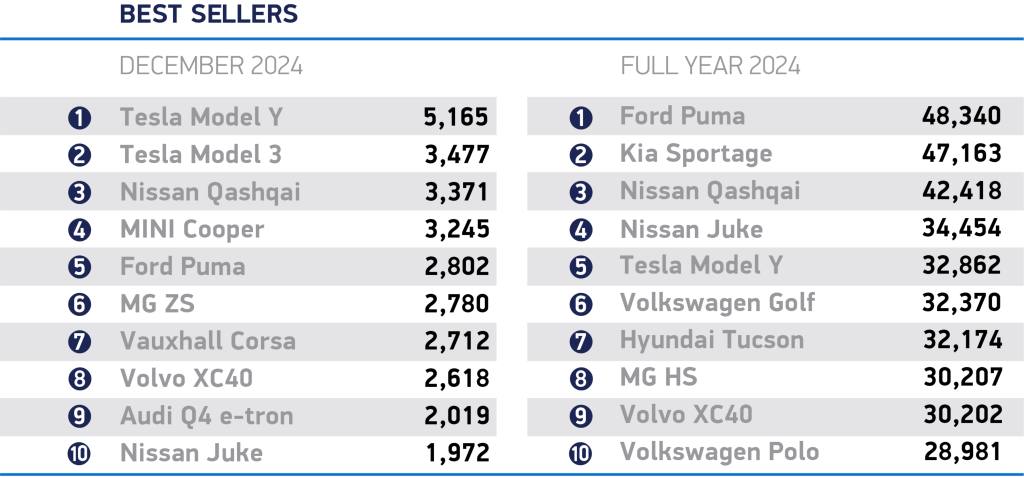Select the rank 1 badge beside Ford Puma full year
1024x478 pixels.
pyautogui.click(x=580, y=118)
